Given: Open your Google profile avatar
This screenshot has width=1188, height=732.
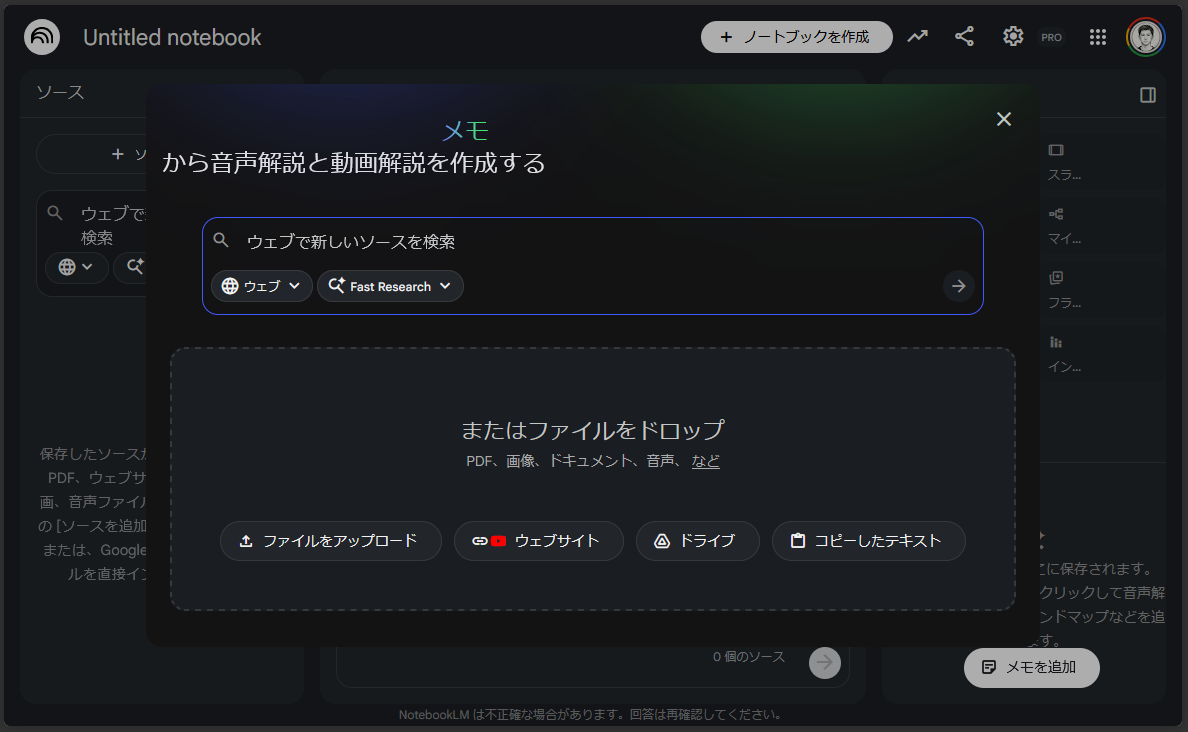Looking at the screenshot, I should coord(1145,36).
